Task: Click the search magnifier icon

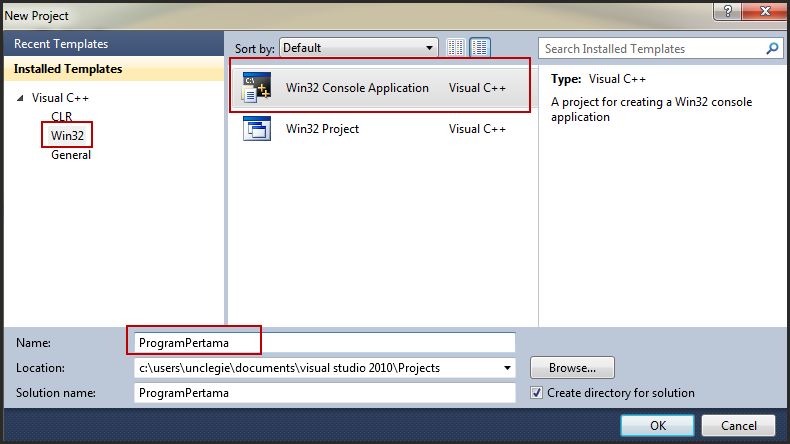Action: (772, 49)
